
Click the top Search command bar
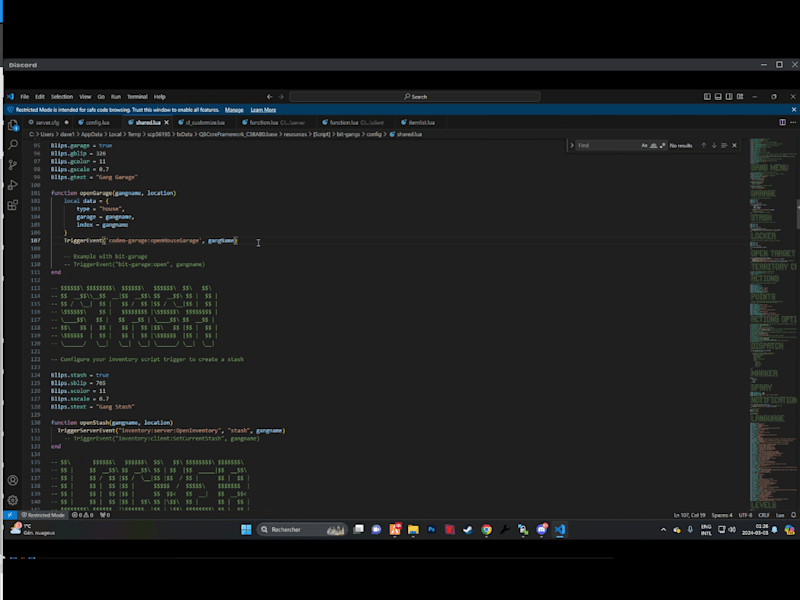coord(415,96)
